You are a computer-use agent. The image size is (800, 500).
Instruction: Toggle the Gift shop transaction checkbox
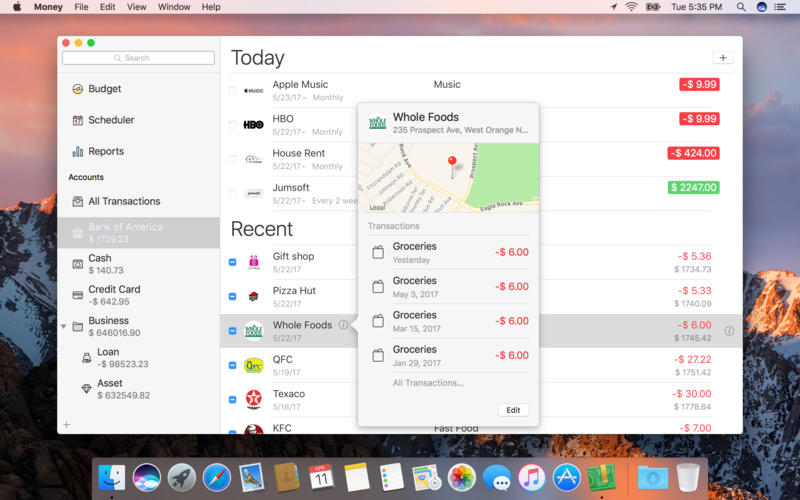(232, 262)
